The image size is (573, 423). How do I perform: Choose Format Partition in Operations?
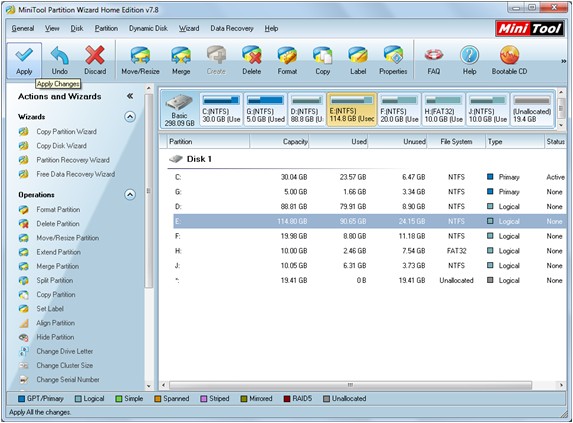58,209
